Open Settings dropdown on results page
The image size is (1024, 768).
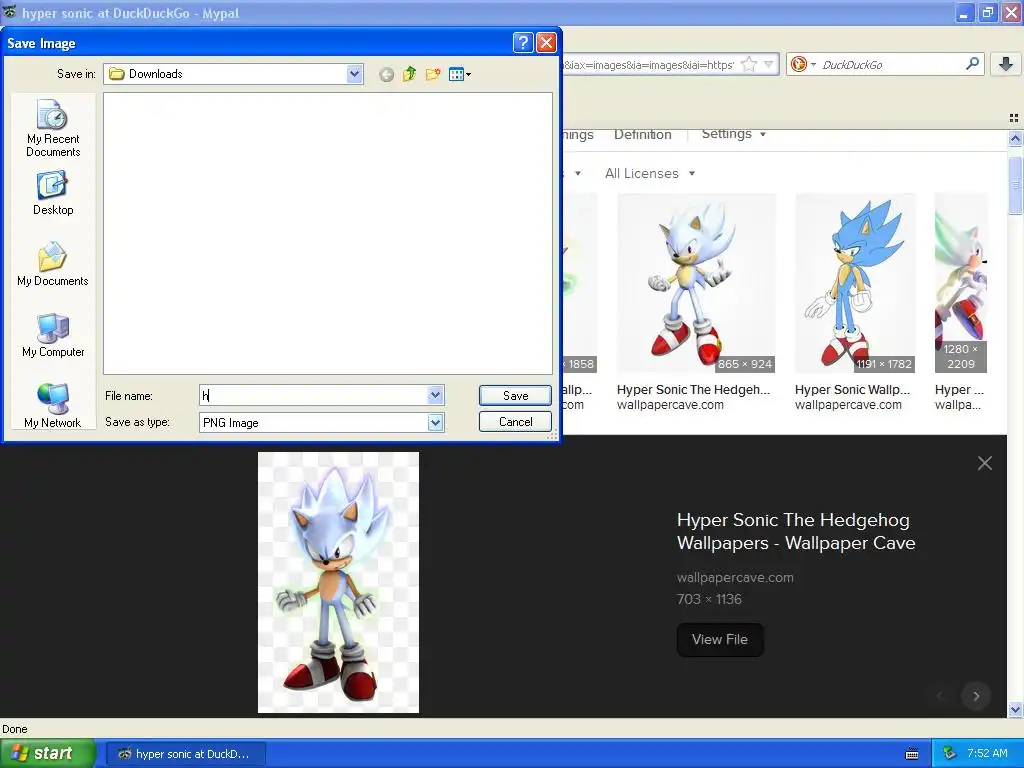733,134
